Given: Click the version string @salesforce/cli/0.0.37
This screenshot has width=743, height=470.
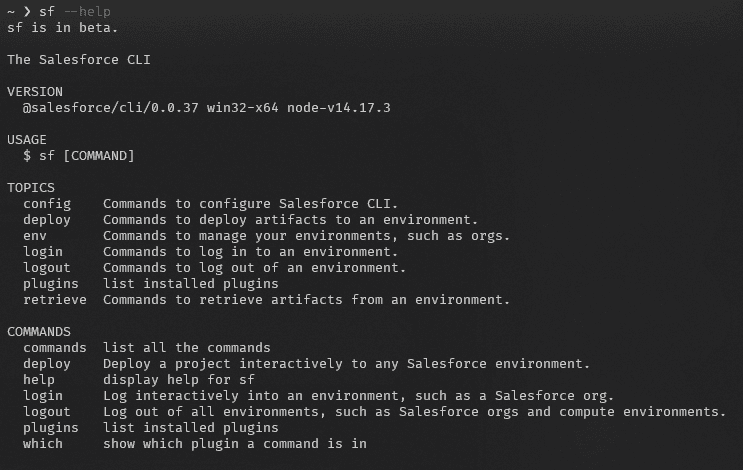Looking at the screenshot, I should tap(110, 108).
